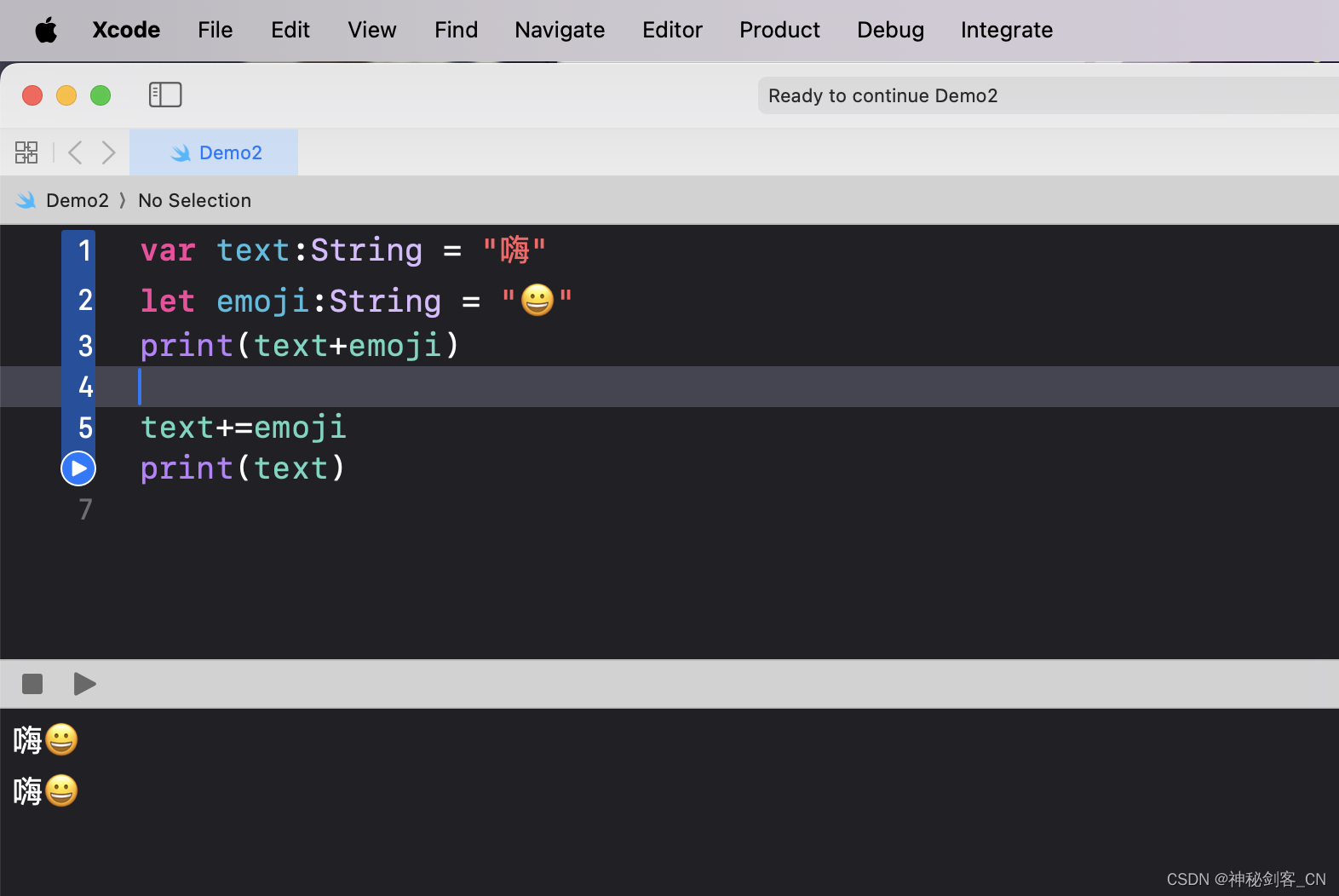Go back to previous file
1339x896 pixels.
[x=75, y=152]
